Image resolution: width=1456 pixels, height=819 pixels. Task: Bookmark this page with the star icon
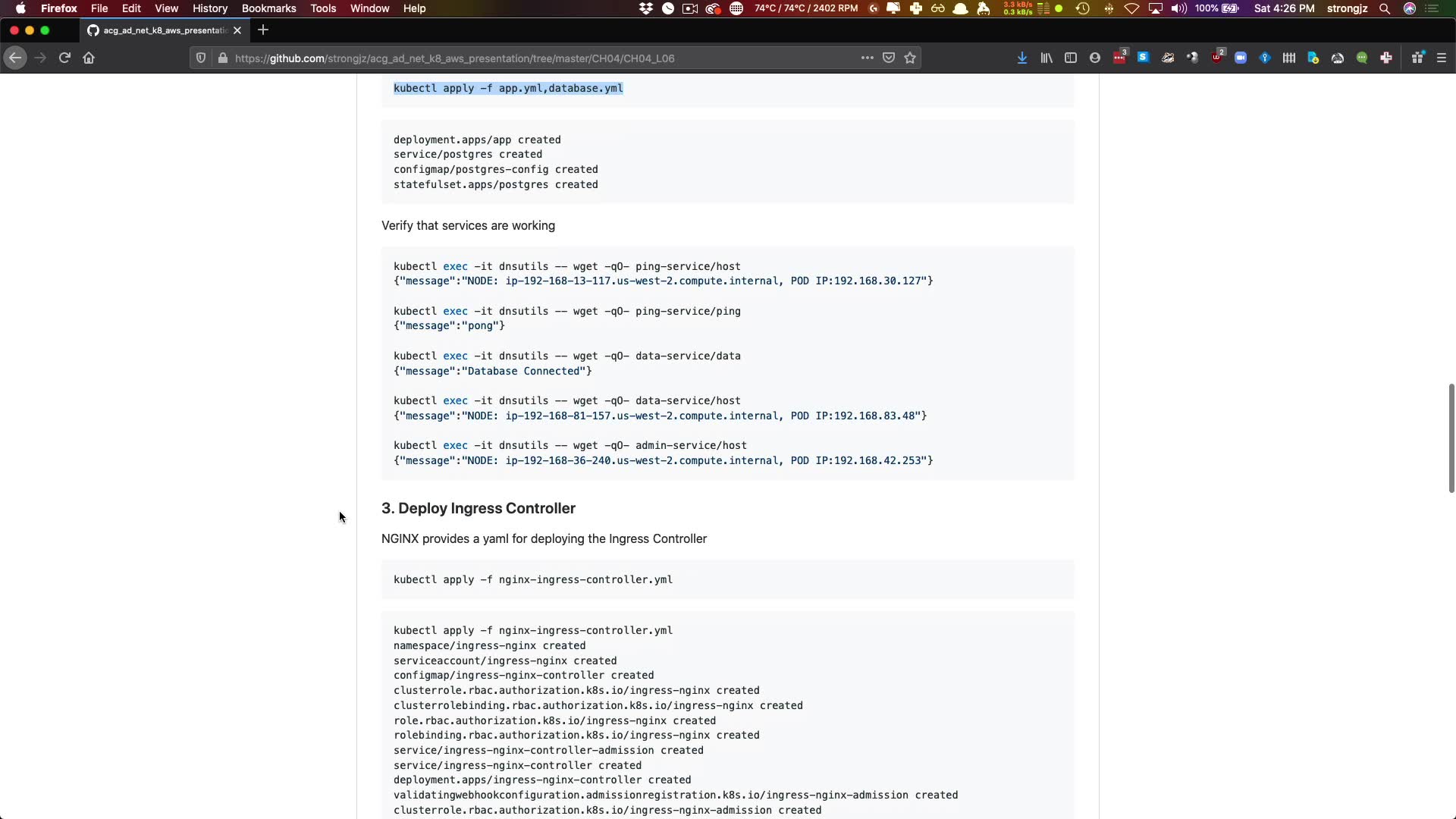pos(910,58)
